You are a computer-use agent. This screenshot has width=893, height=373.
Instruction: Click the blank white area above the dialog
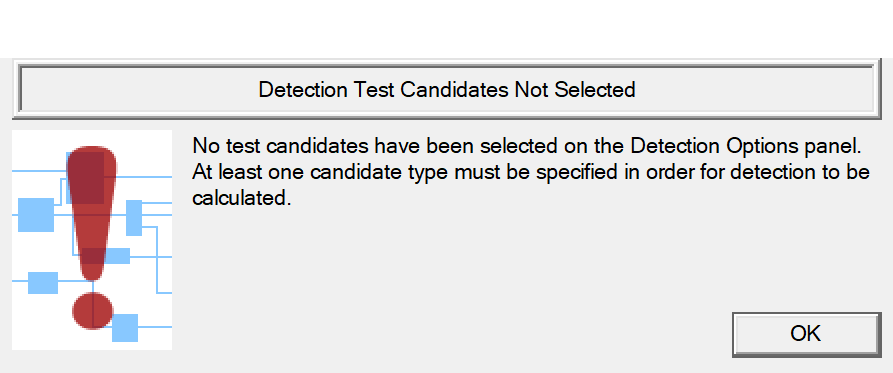tap(446, 28)
